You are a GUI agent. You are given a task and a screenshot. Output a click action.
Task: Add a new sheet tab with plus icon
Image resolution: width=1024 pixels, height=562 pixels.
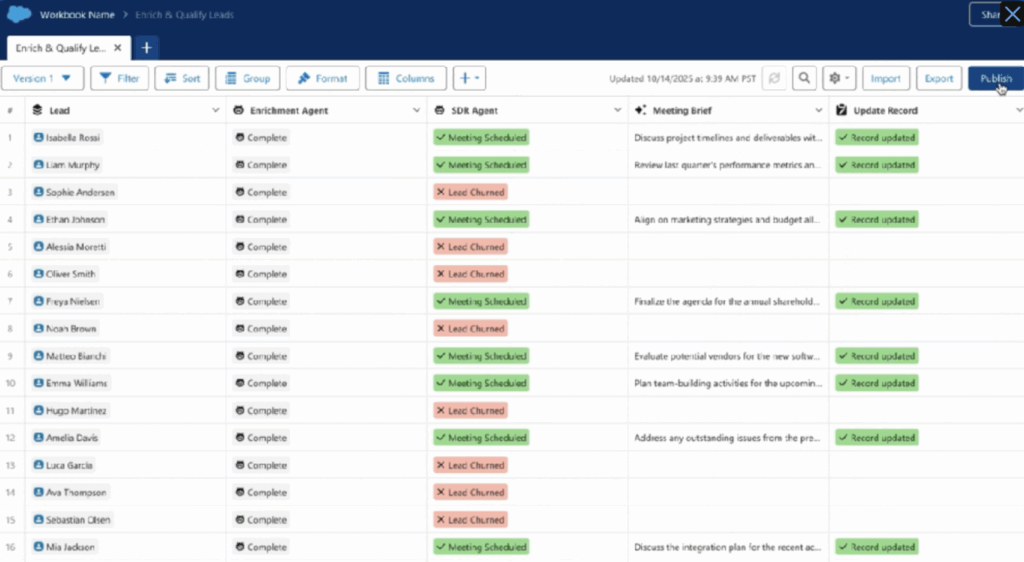[146, 47]
